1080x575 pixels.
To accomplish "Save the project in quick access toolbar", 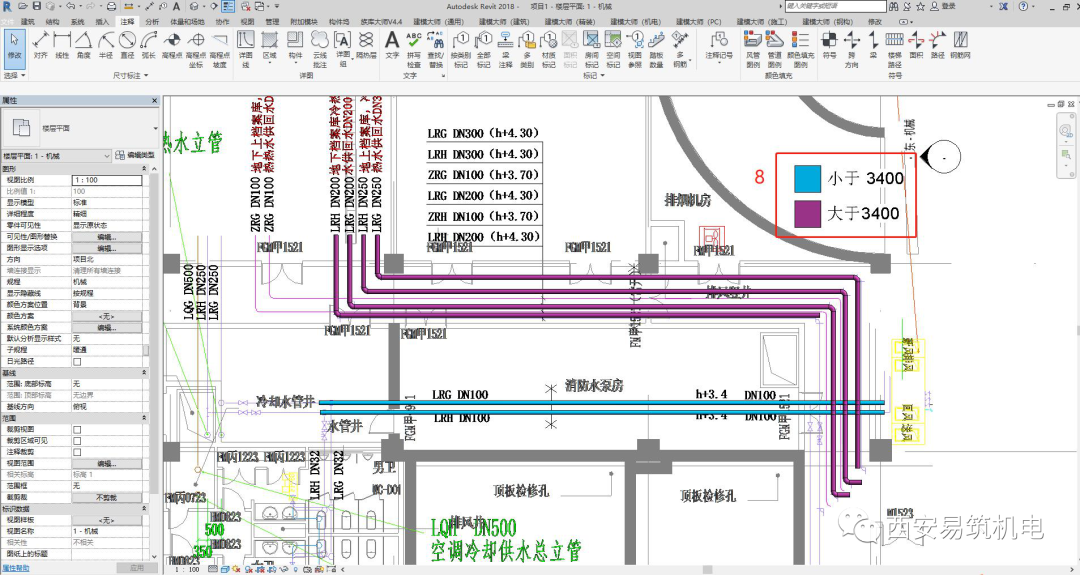I will point(37,6).
